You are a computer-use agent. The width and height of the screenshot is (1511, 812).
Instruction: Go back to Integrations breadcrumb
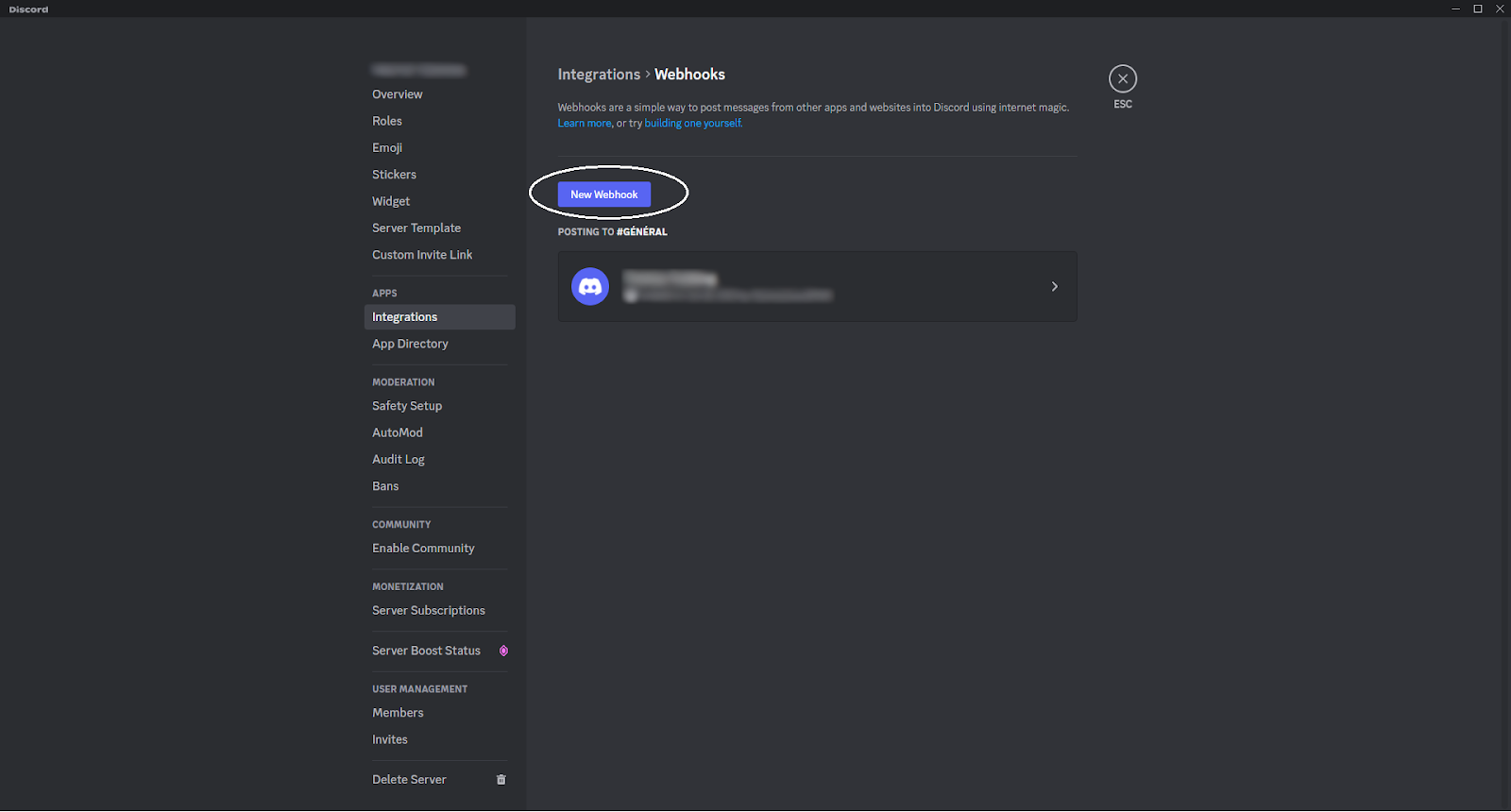[x=599, y=75]
